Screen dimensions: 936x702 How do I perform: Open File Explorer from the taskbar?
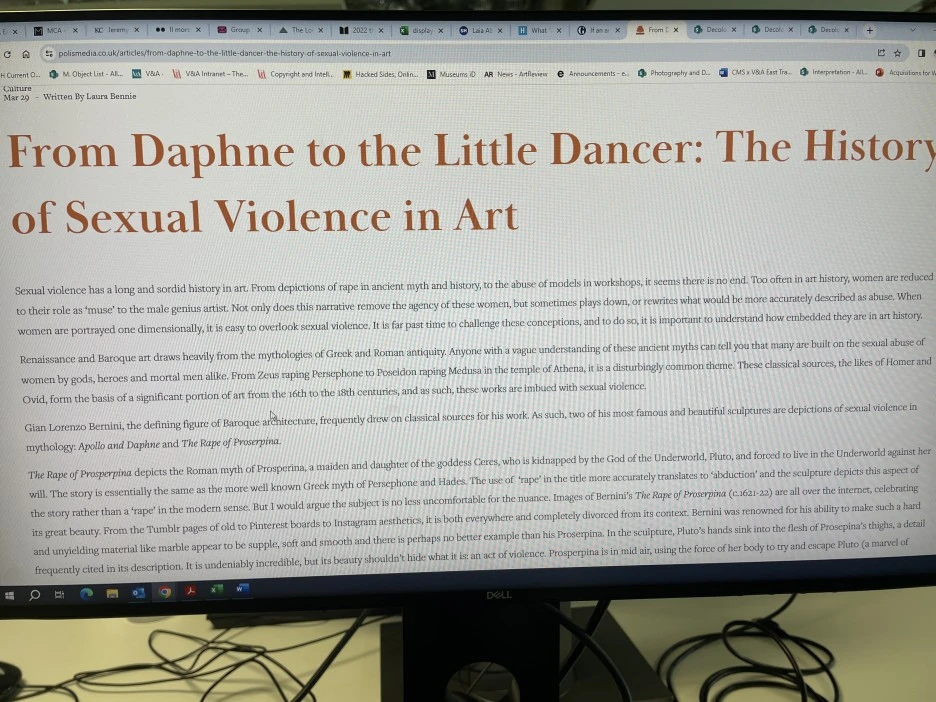point(112,593)
